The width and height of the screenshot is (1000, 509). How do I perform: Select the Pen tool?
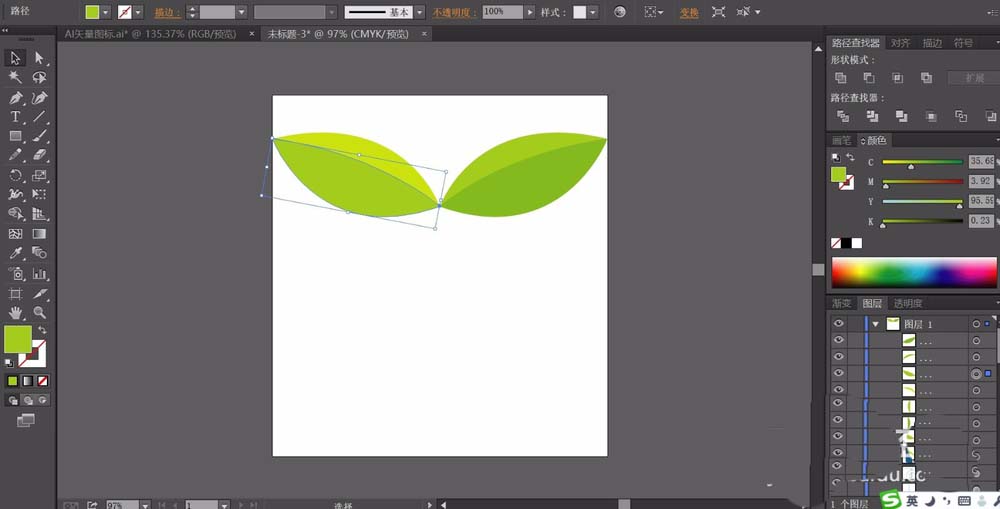(15, 98)
